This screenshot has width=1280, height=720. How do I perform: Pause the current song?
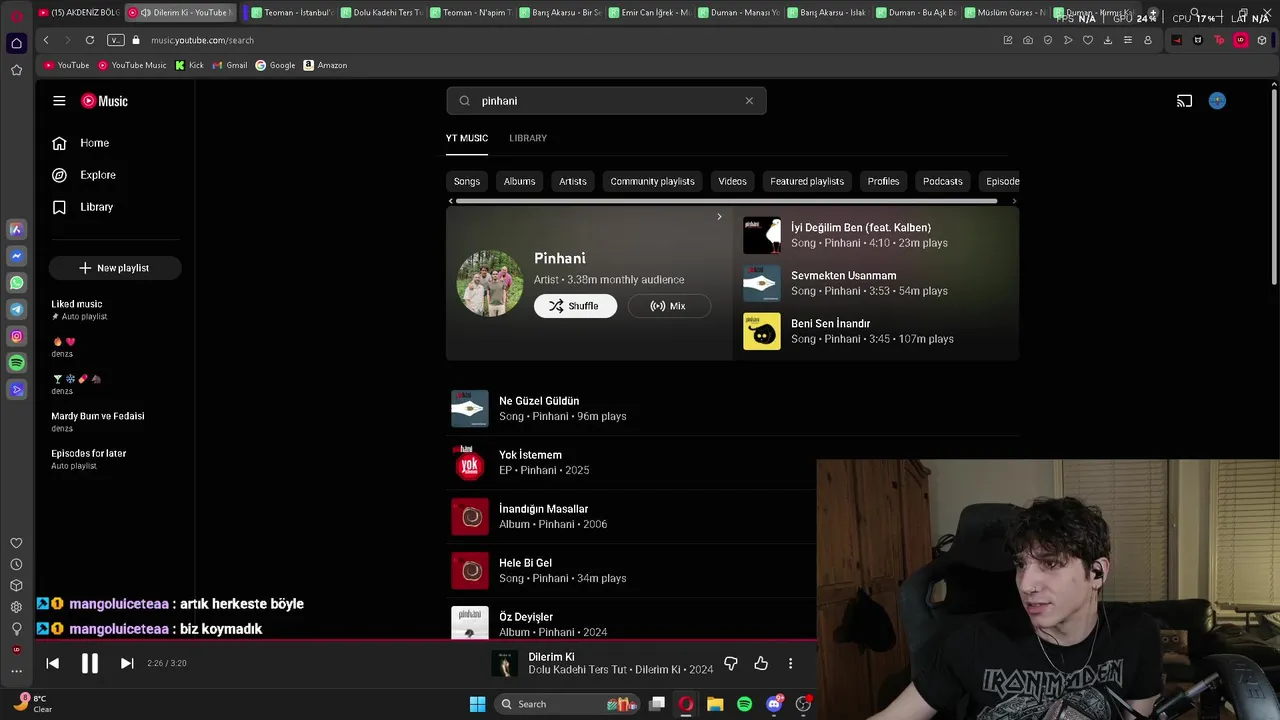tap(90, 663)
